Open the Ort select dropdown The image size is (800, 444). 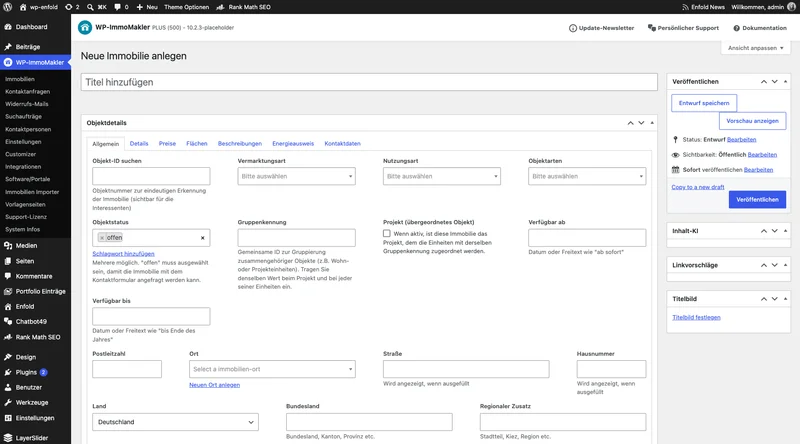tap(272, 369)
